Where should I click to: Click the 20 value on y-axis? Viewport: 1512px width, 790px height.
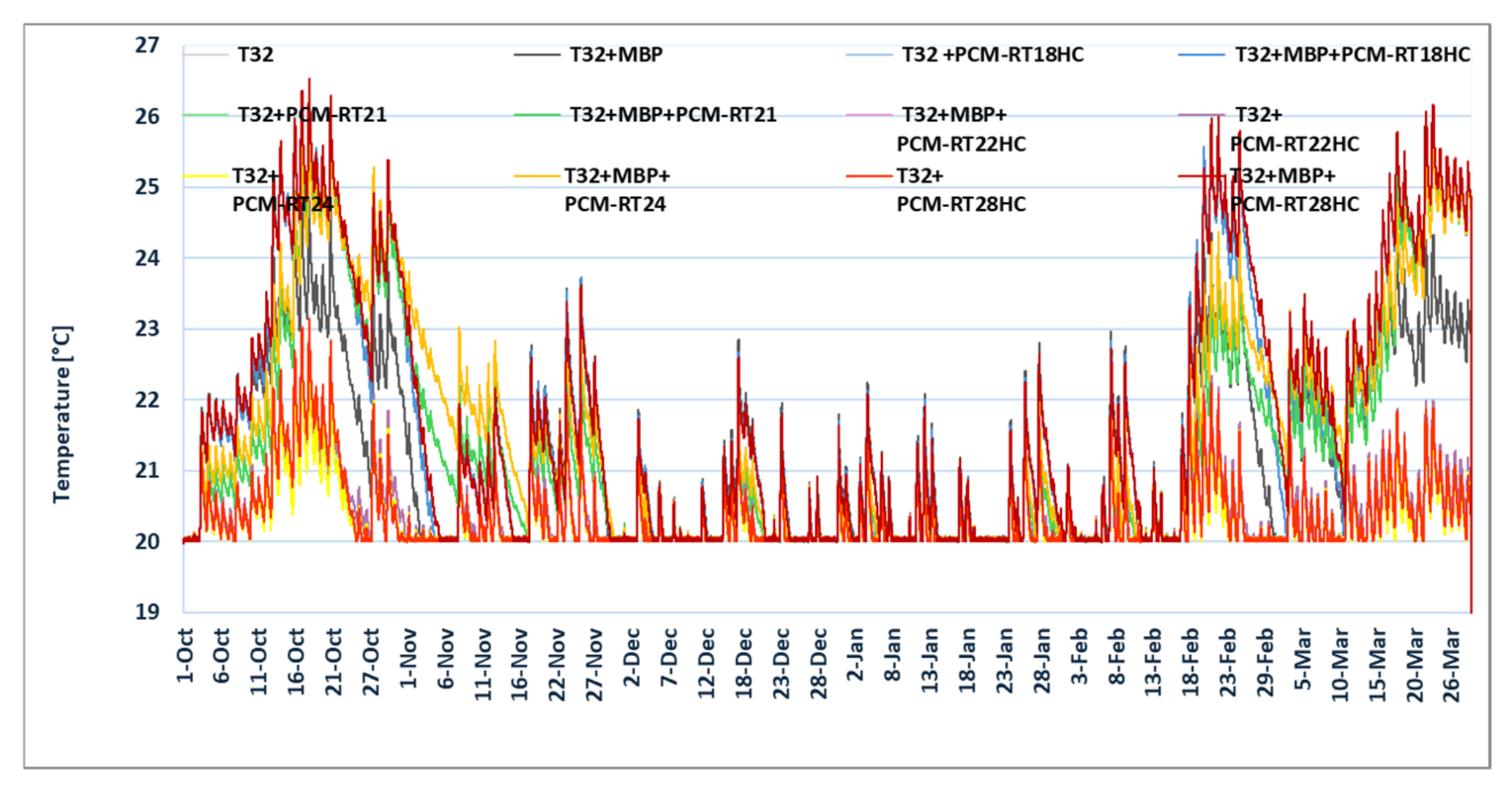click(147, 541)
